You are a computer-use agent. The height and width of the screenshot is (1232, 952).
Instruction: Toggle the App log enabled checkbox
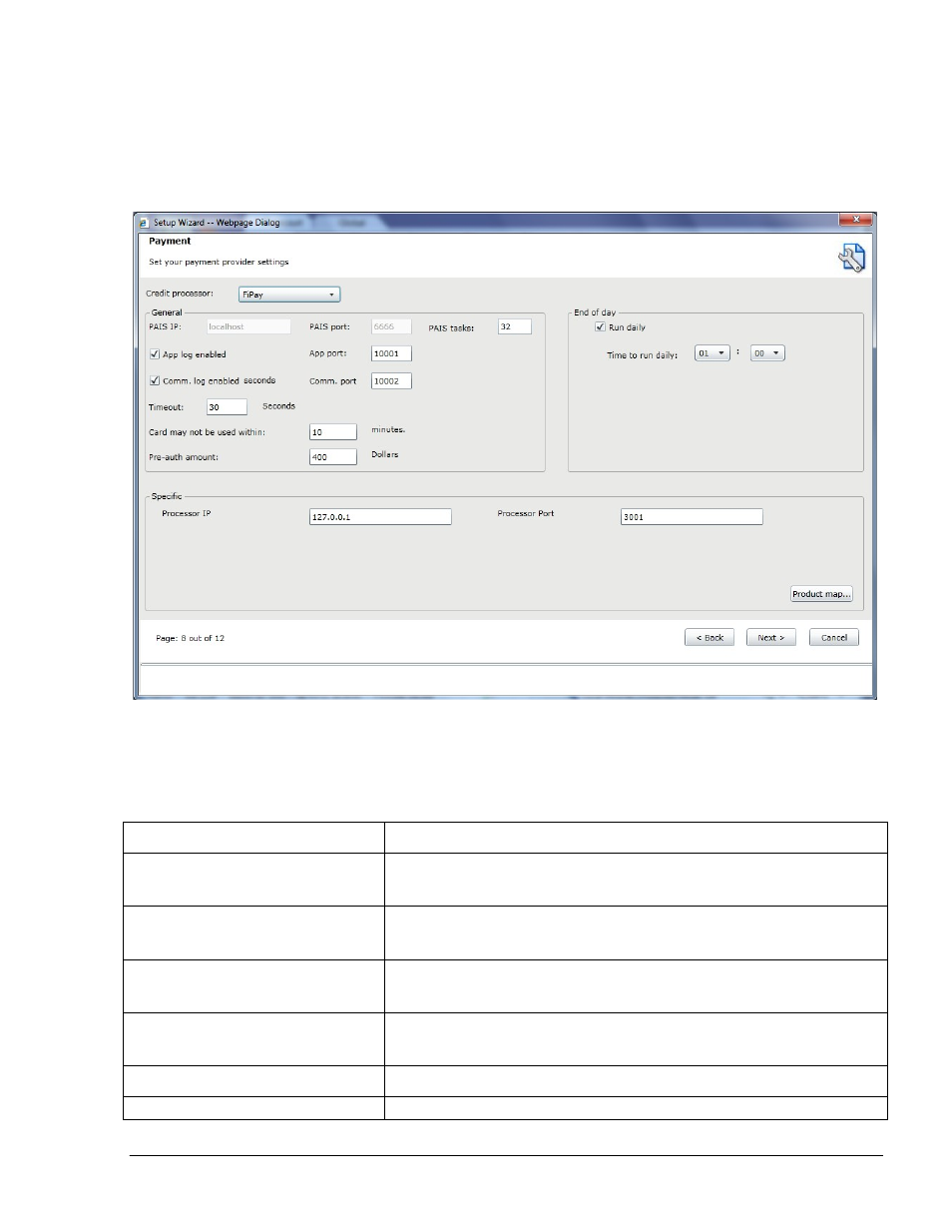pos(155,354)
